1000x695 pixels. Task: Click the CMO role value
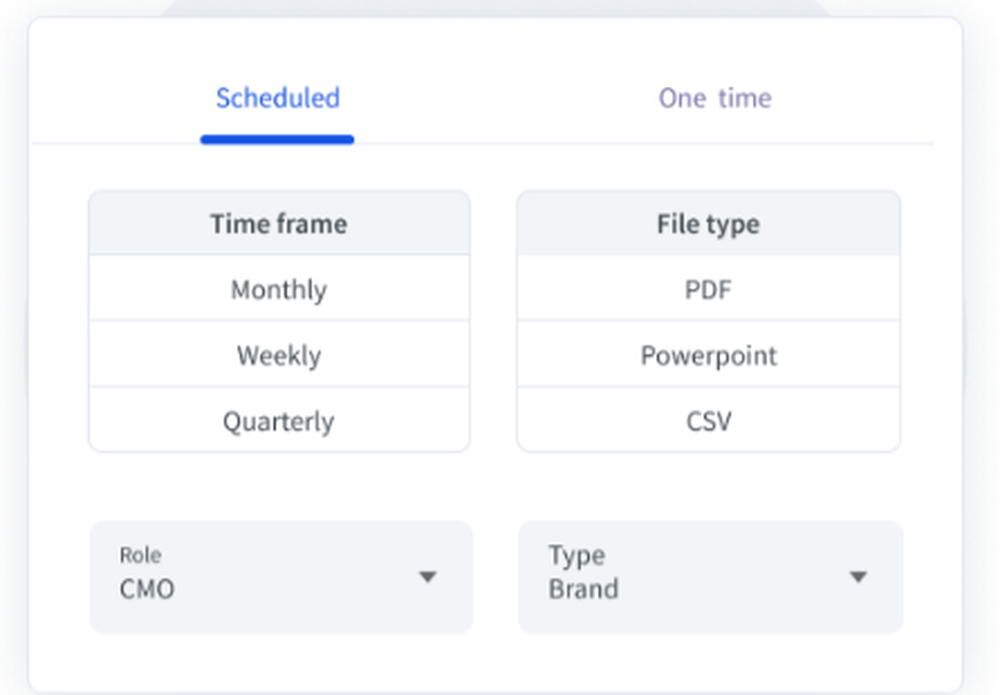tap(148, 590)
